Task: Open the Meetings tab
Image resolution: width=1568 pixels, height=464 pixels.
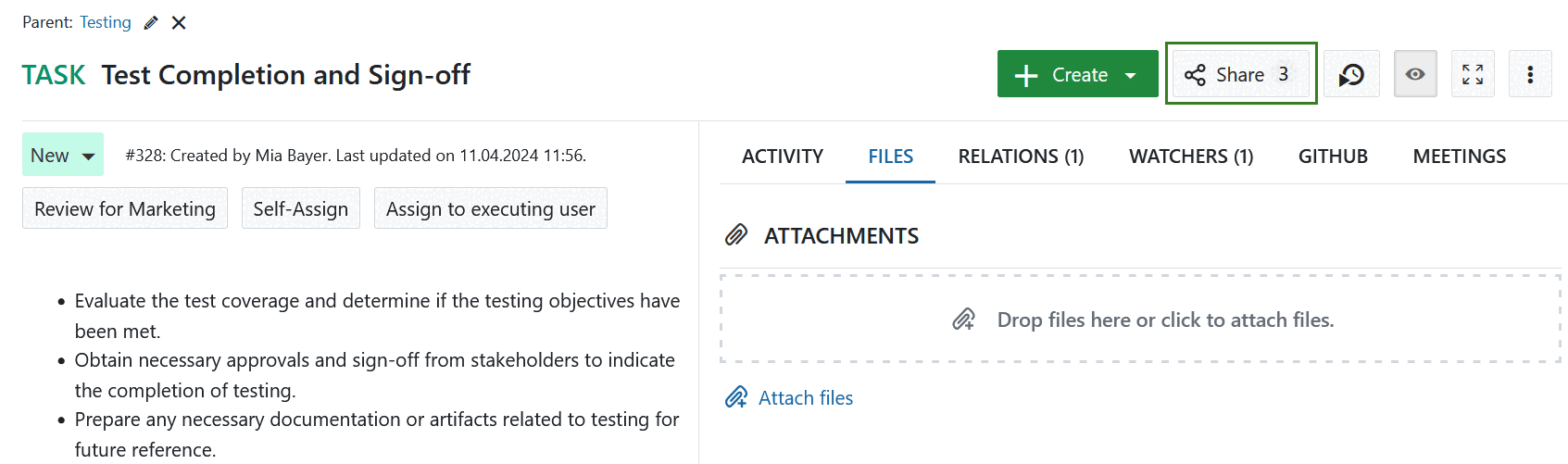Action: pyautogui.click(x=1459, y=157)
